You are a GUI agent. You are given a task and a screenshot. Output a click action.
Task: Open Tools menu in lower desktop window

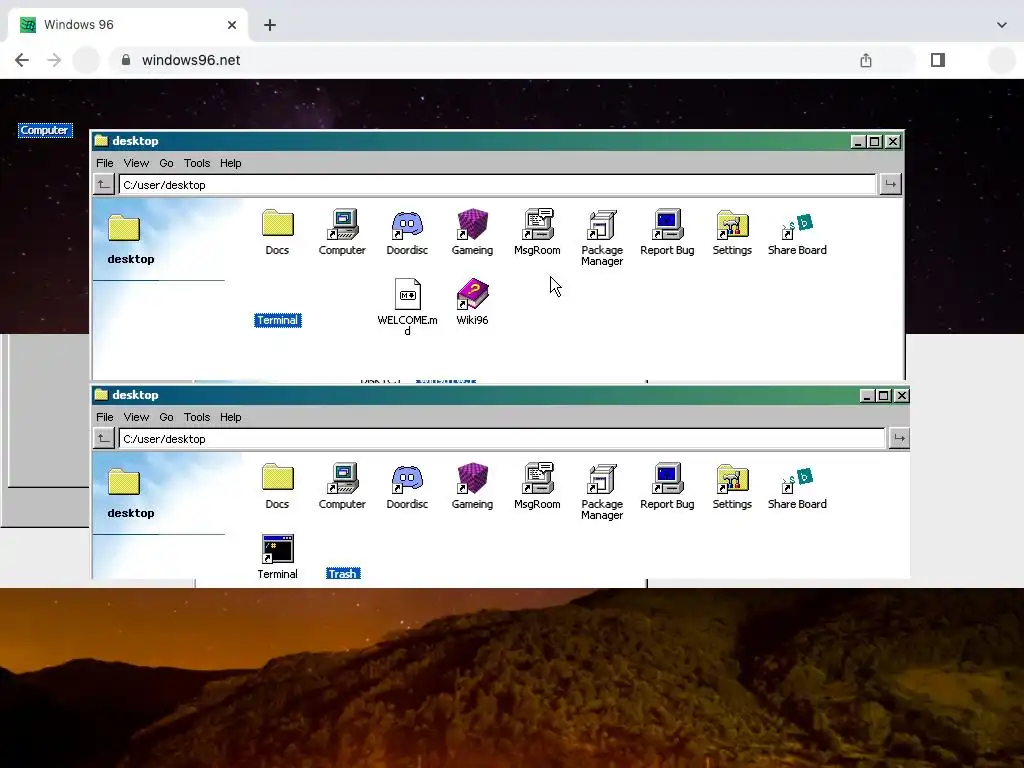coord(197,417)
